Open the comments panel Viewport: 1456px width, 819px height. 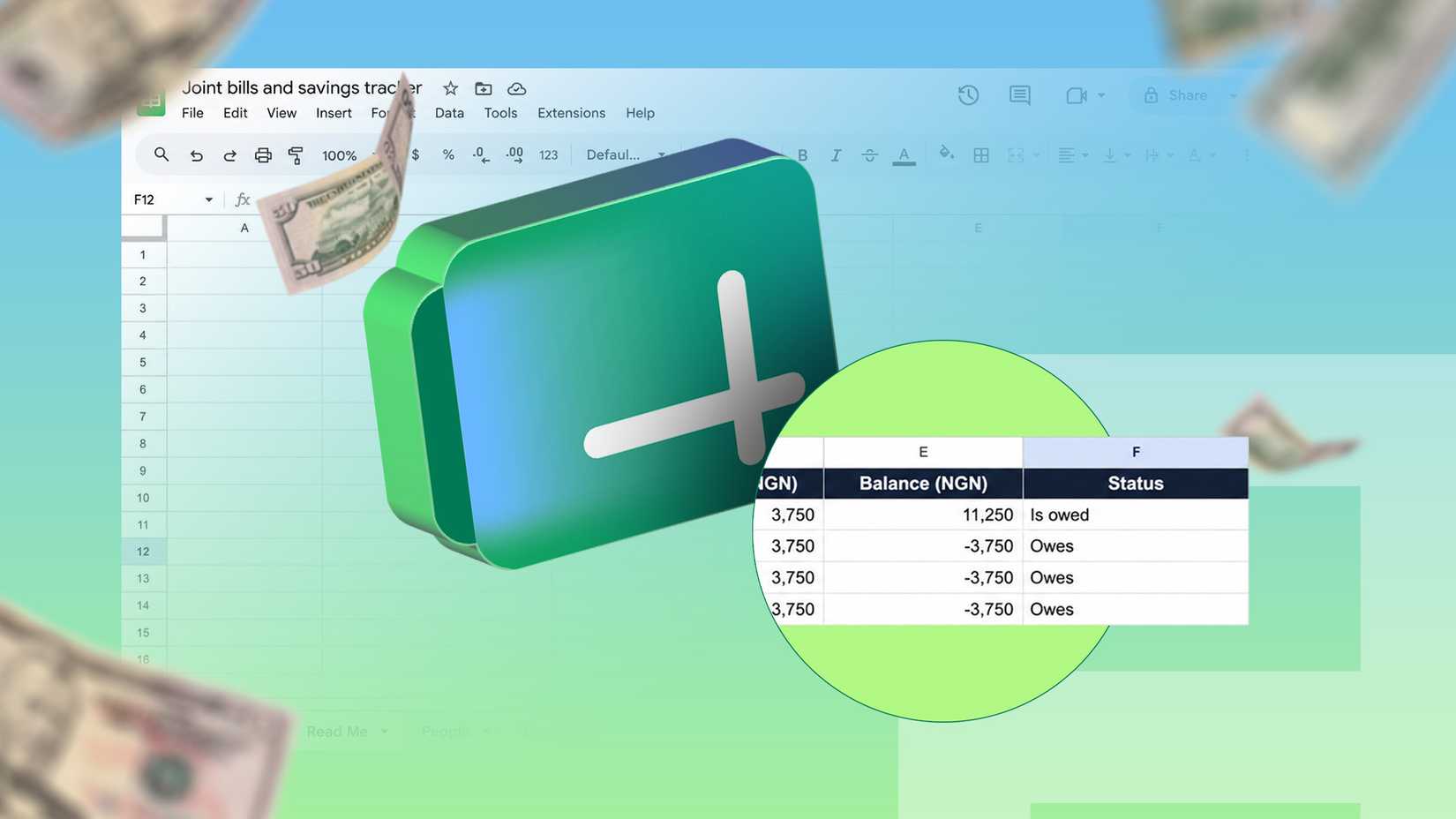(1019, 94)
